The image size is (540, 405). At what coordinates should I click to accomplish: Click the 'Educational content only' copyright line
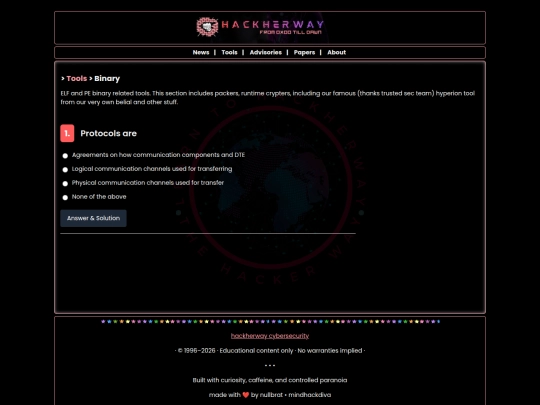270,351
